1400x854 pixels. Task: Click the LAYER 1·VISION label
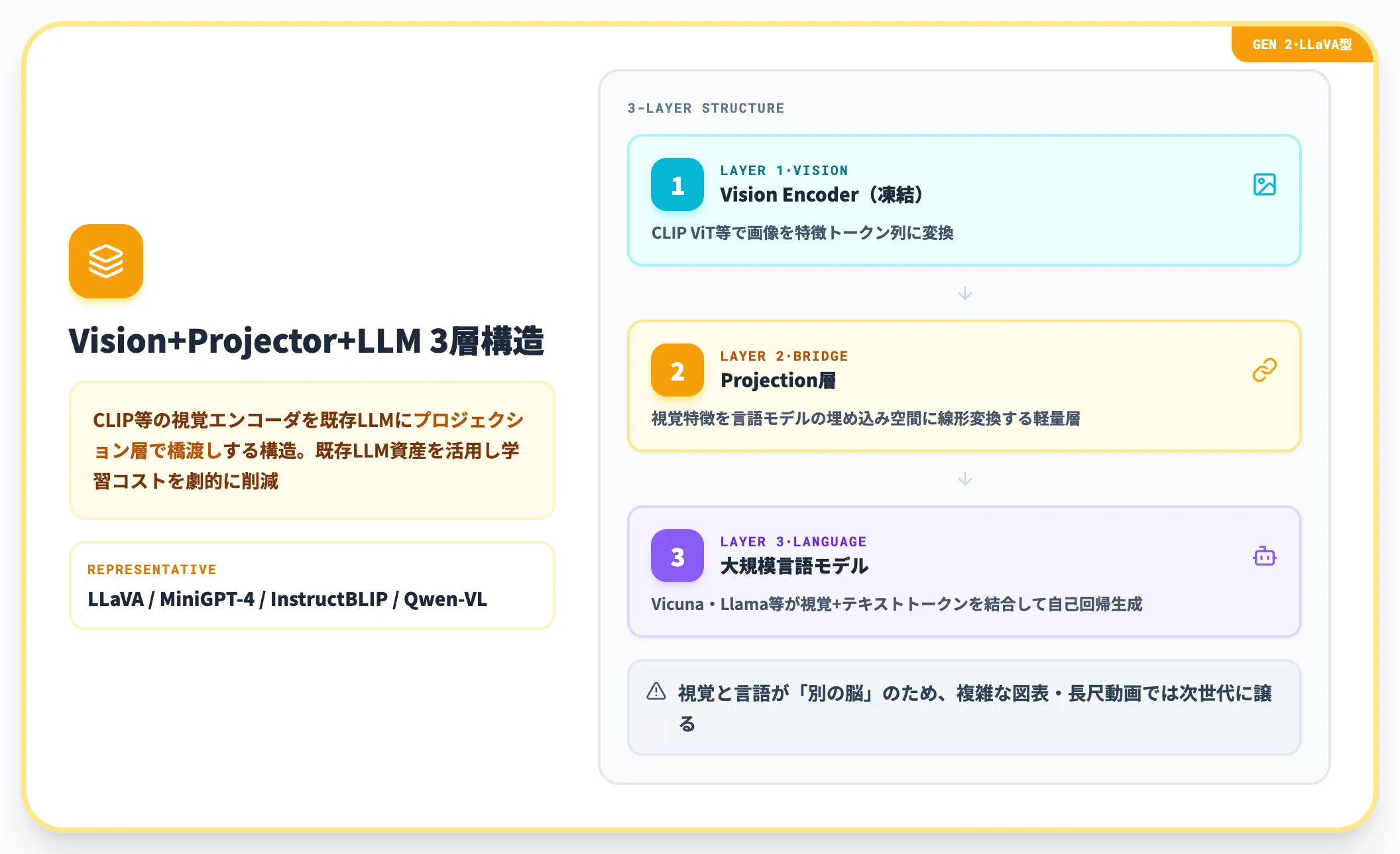tap(784, 170)
